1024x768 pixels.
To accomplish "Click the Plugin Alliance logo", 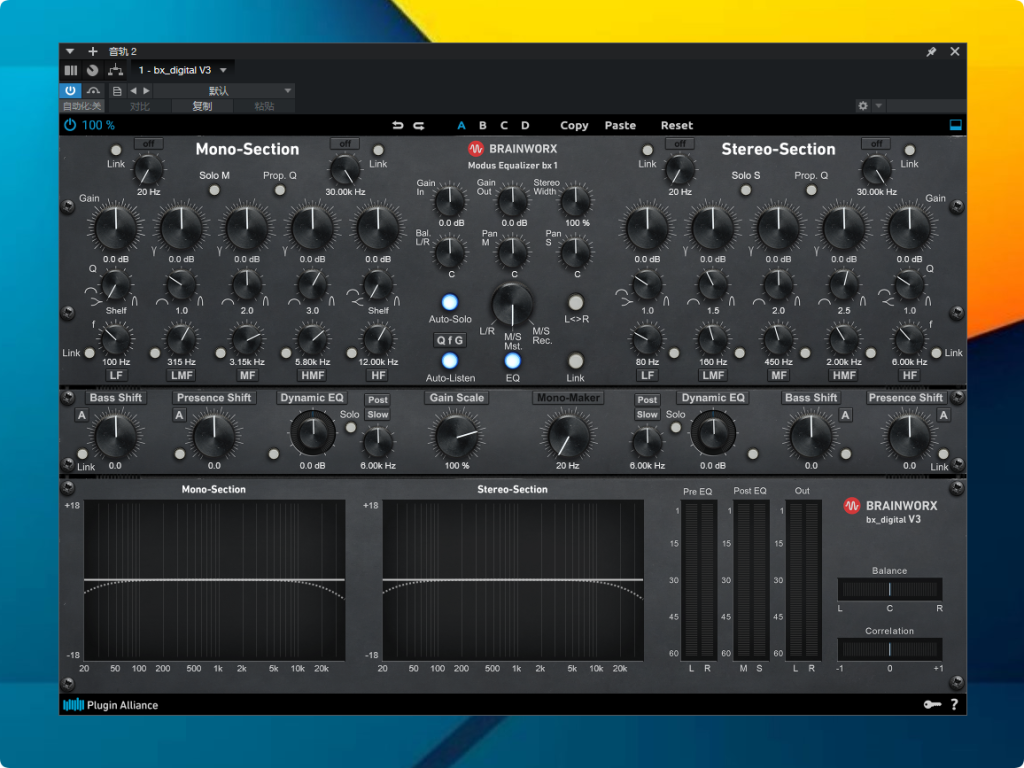I will 110,705.
